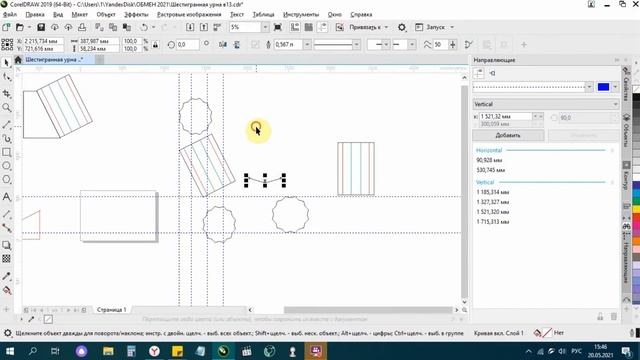Click the Print icon

82,27
